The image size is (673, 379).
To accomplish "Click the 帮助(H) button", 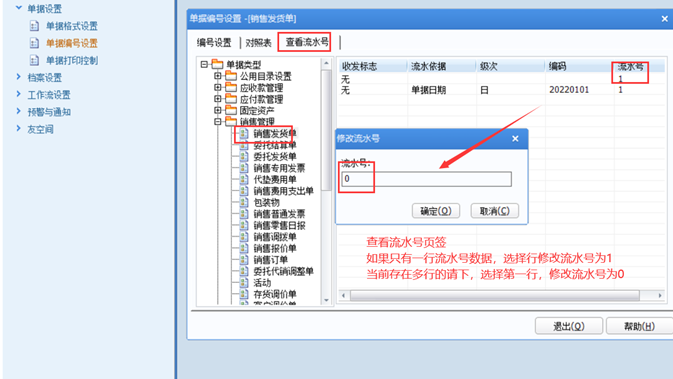I will click(x=639, y=326).
